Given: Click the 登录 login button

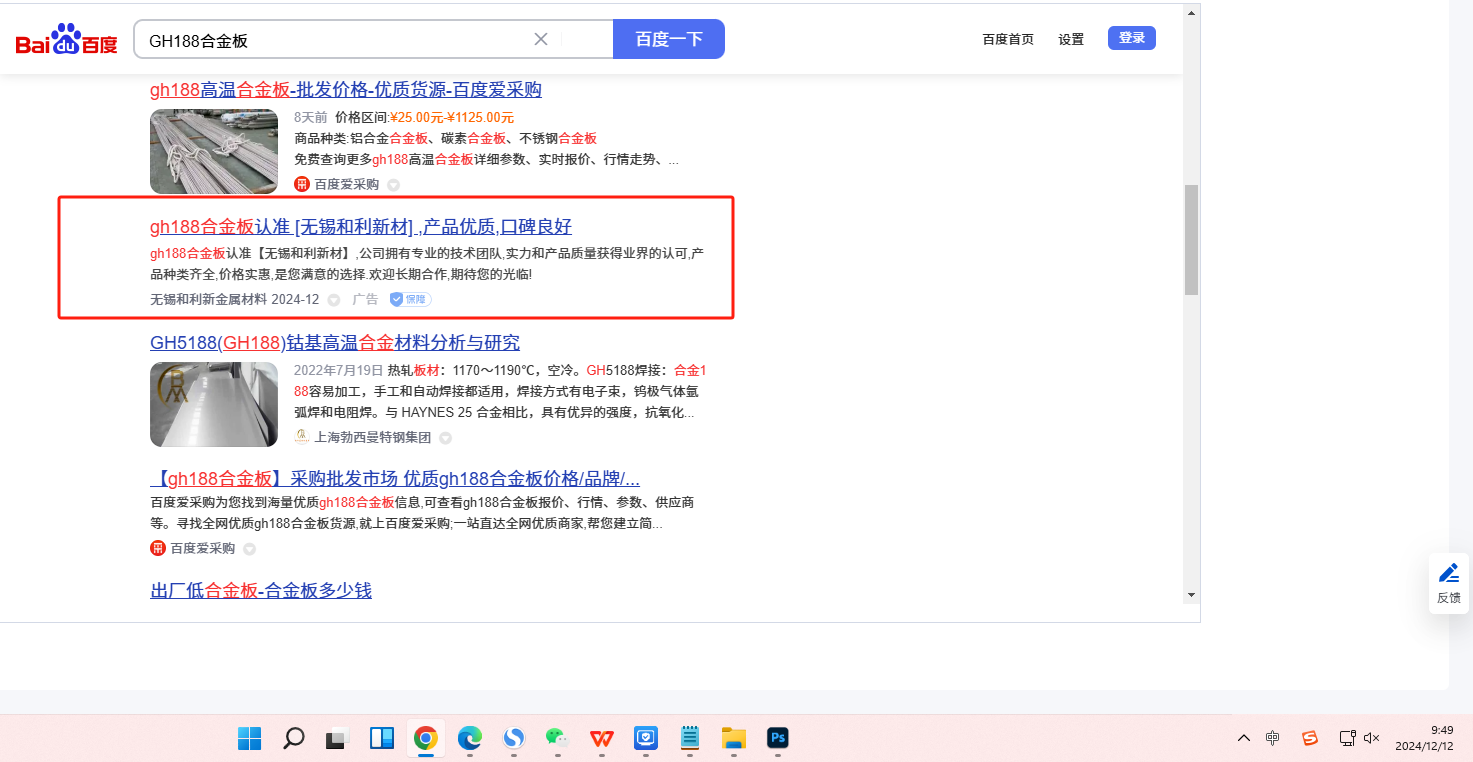Looking at the screenshot, I should pyautogui.click(x=1131, y=38).
